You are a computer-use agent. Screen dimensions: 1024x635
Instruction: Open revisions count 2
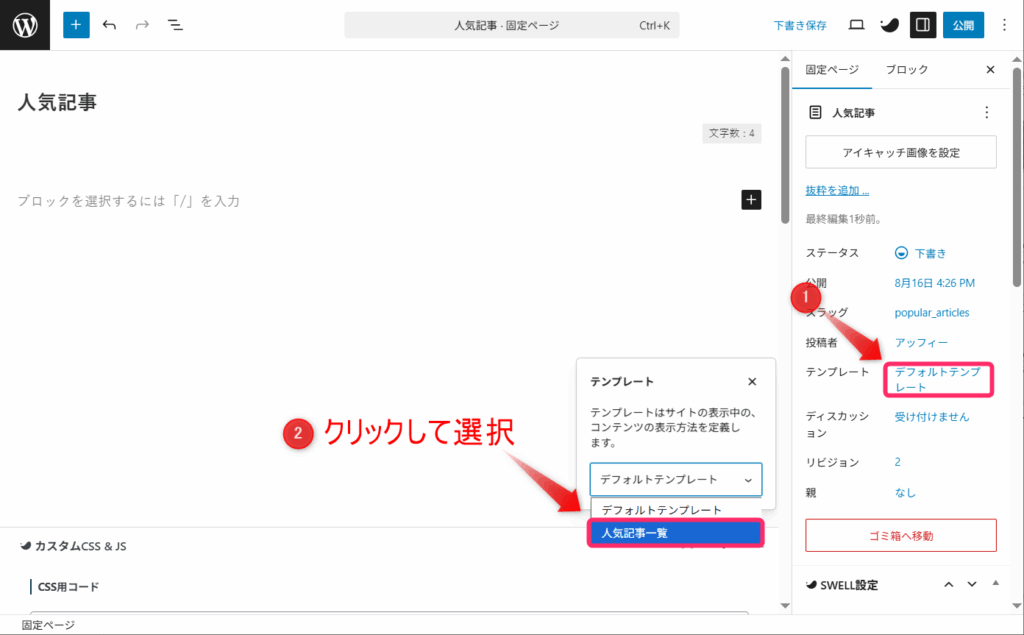pos(897,462)
